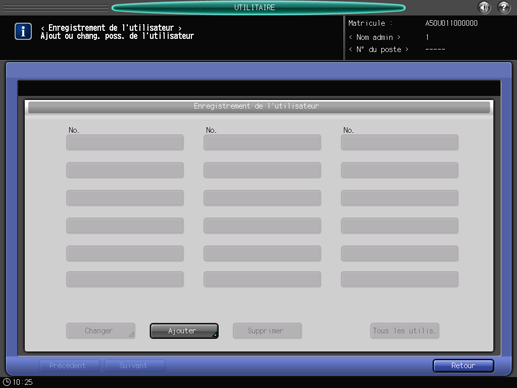
Task: Select the UTILITAIRE title bar
Action: tap(258, 8)
